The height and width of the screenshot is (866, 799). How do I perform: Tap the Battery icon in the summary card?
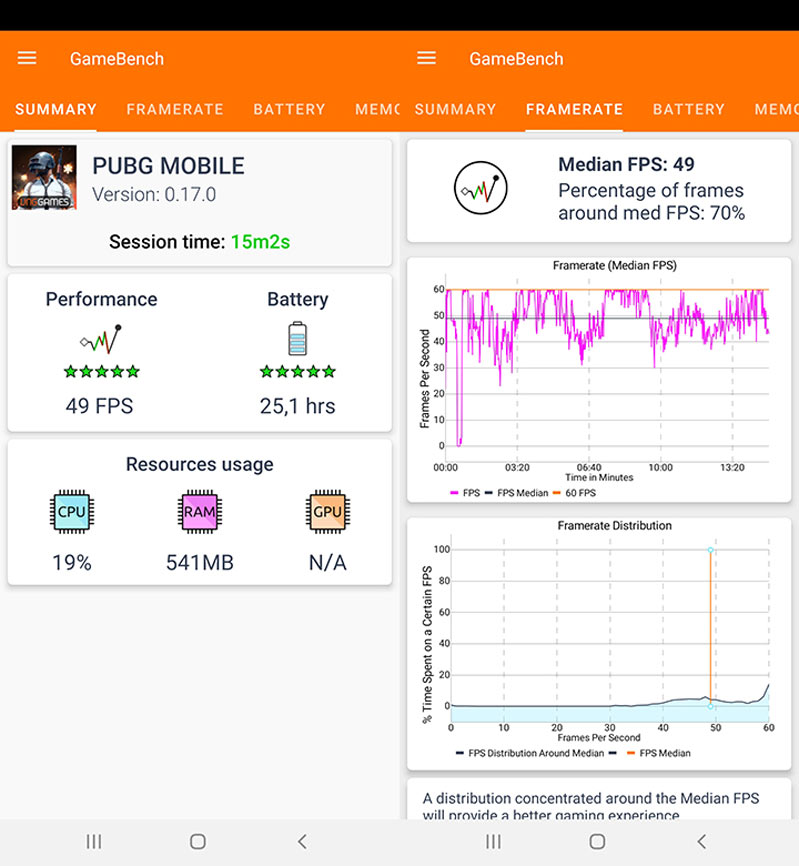click(x=297, y=339)
